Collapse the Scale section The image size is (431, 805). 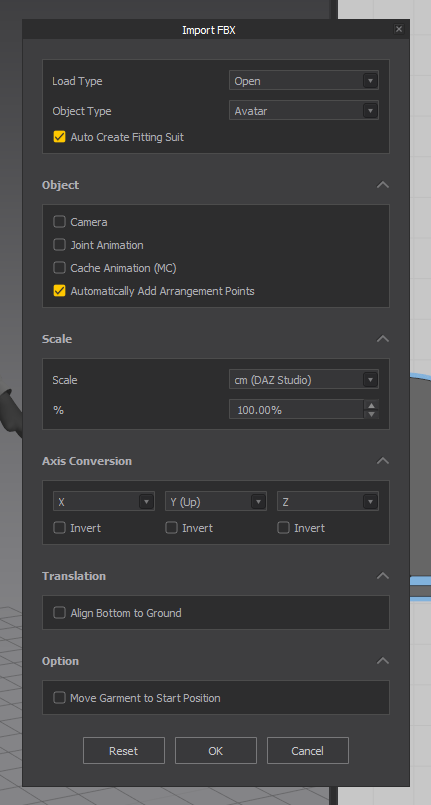click(x=383, y=339)
